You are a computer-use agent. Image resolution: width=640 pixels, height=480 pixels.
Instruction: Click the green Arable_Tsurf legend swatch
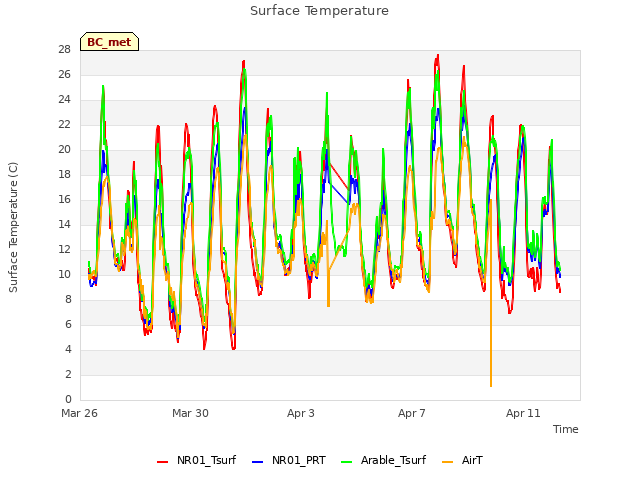[x=347, y=462]
